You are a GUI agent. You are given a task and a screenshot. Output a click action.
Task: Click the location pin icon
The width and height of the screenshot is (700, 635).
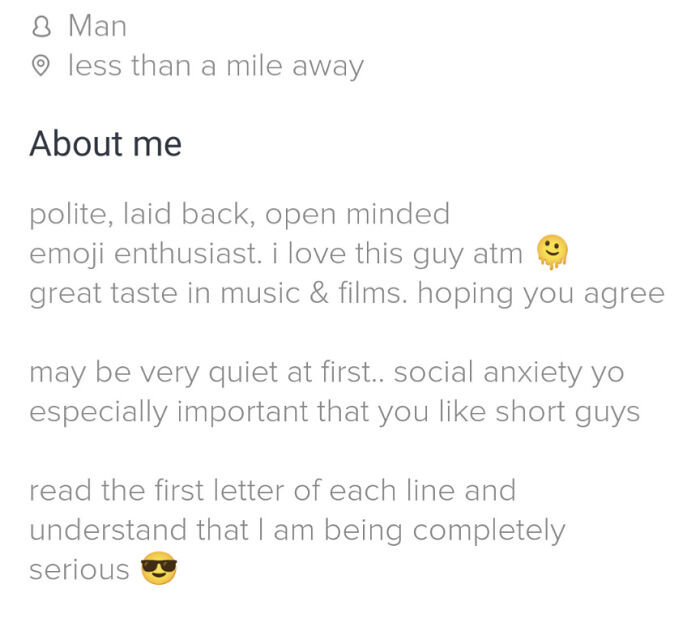(41, 67)
